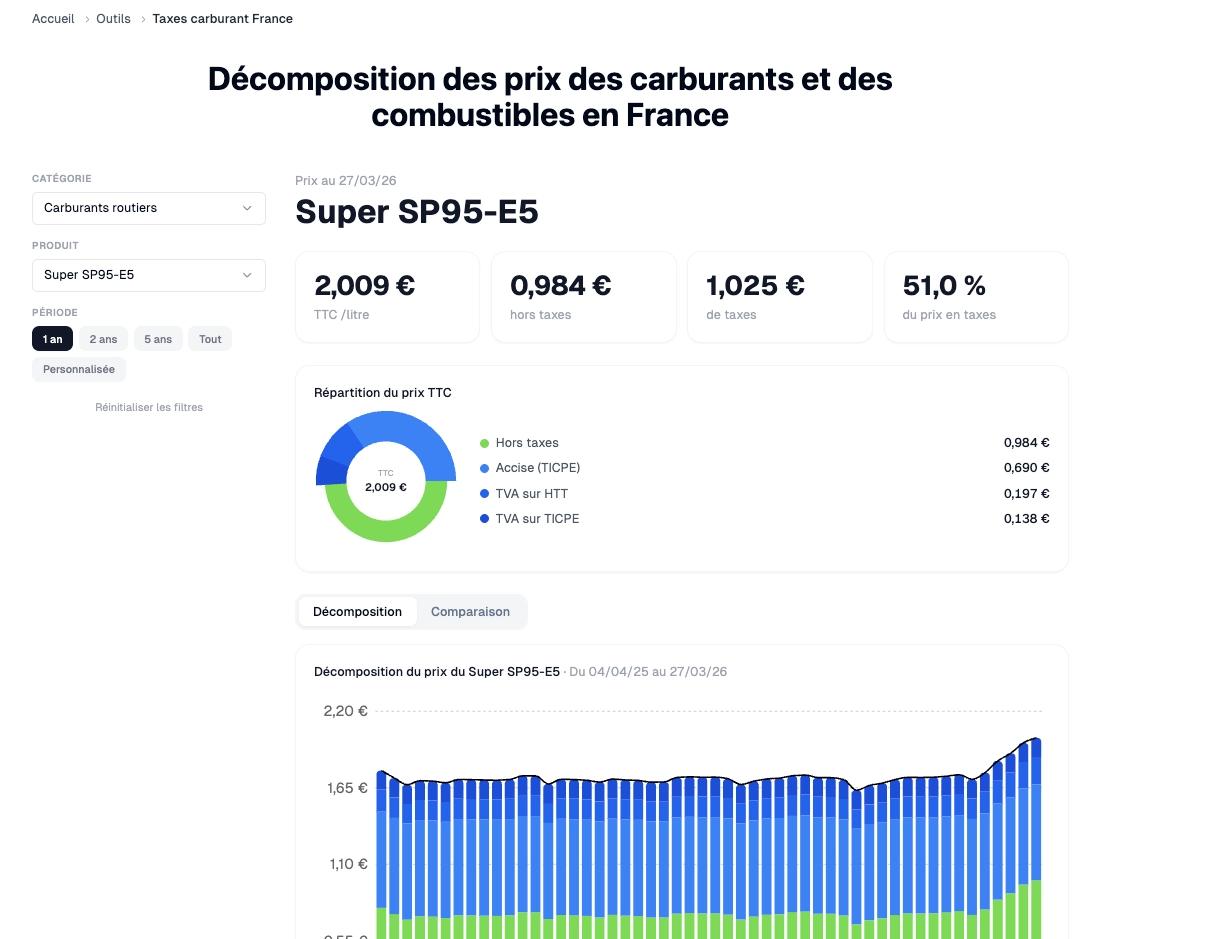Click the chevron icon on the Catégorie selector
Screen dimensions: 1210x939
247,208
